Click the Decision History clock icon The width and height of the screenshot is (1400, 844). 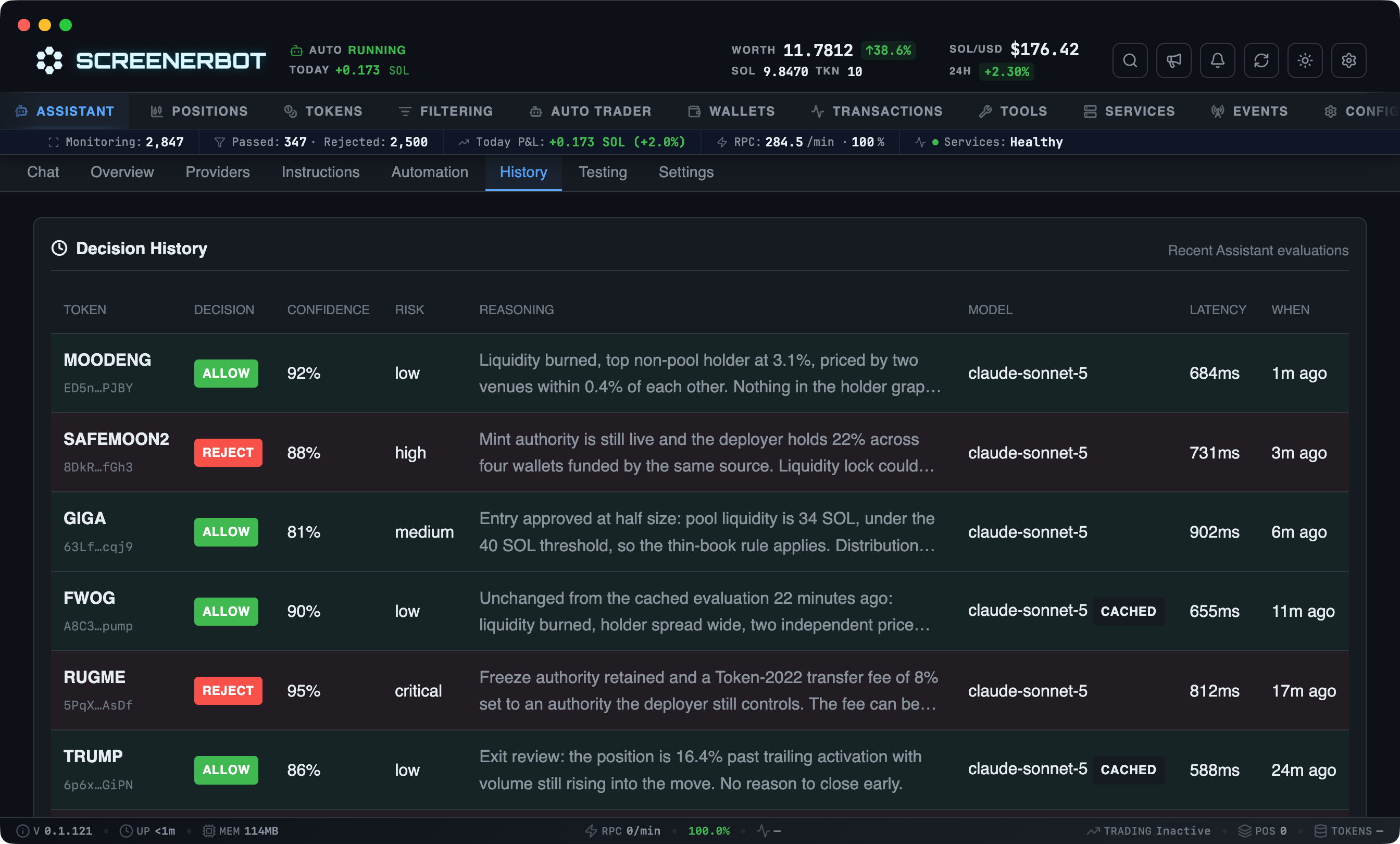point(59,249)
